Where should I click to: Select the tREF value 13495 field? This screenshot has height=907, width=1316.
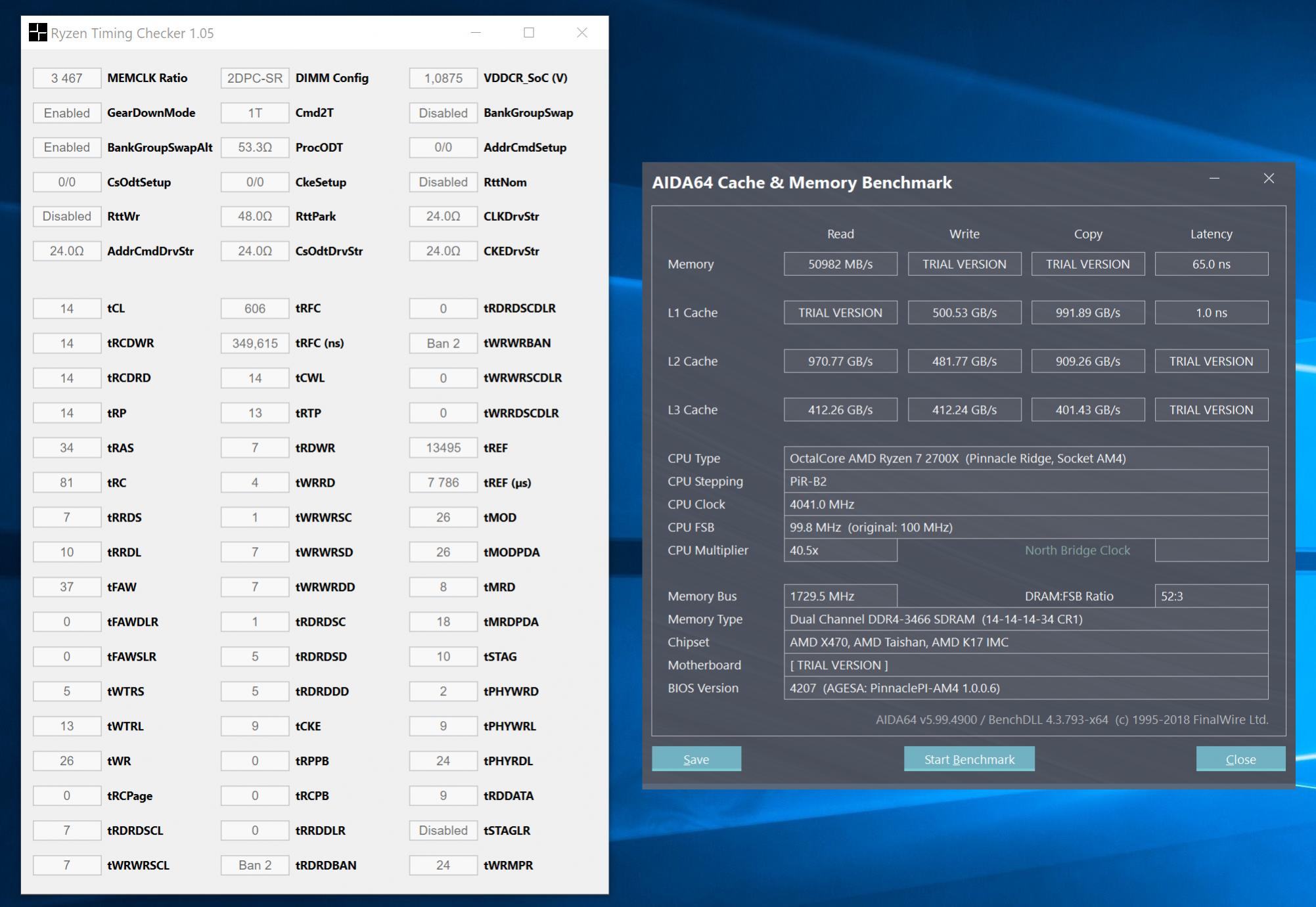(x=443, y=448)
